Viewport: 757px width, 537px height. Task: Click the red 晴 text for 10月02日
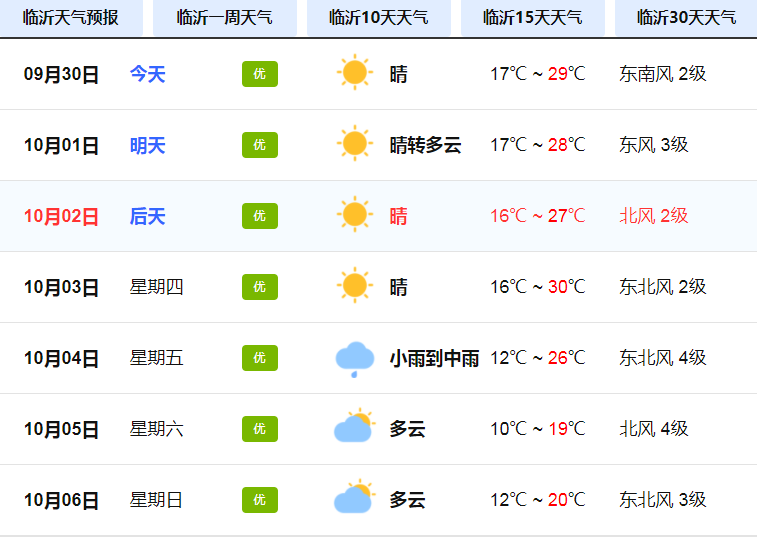[x=399, y=216]
